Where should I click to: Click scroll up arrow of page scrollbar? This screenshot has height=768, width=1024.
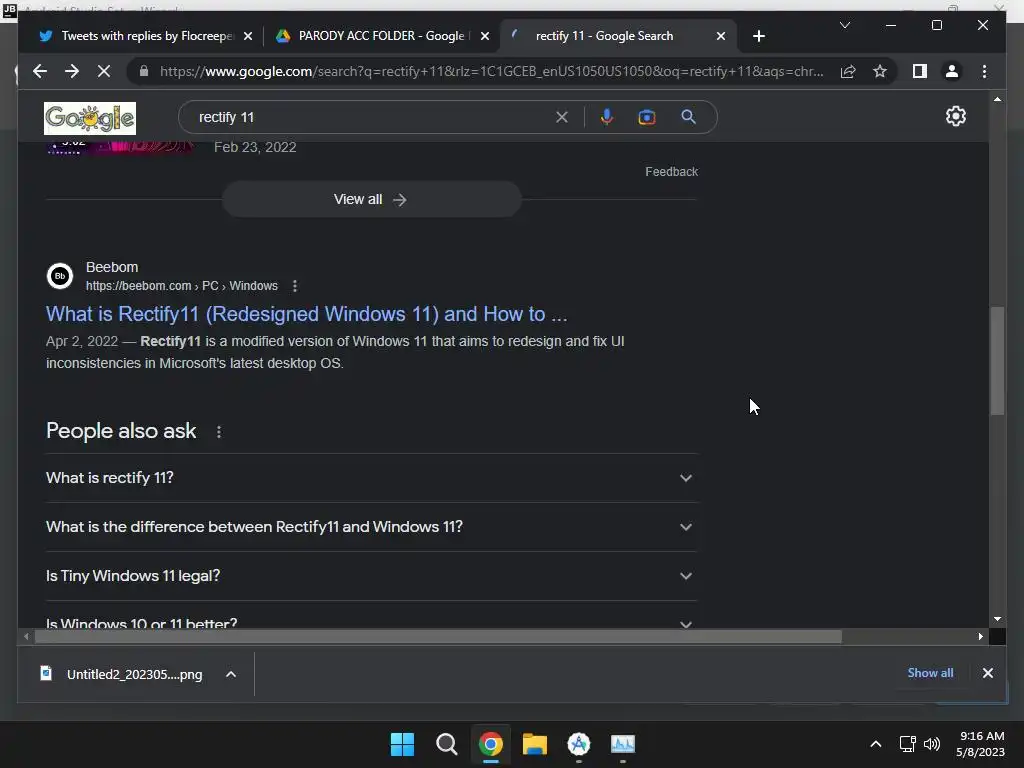(997, 99)
